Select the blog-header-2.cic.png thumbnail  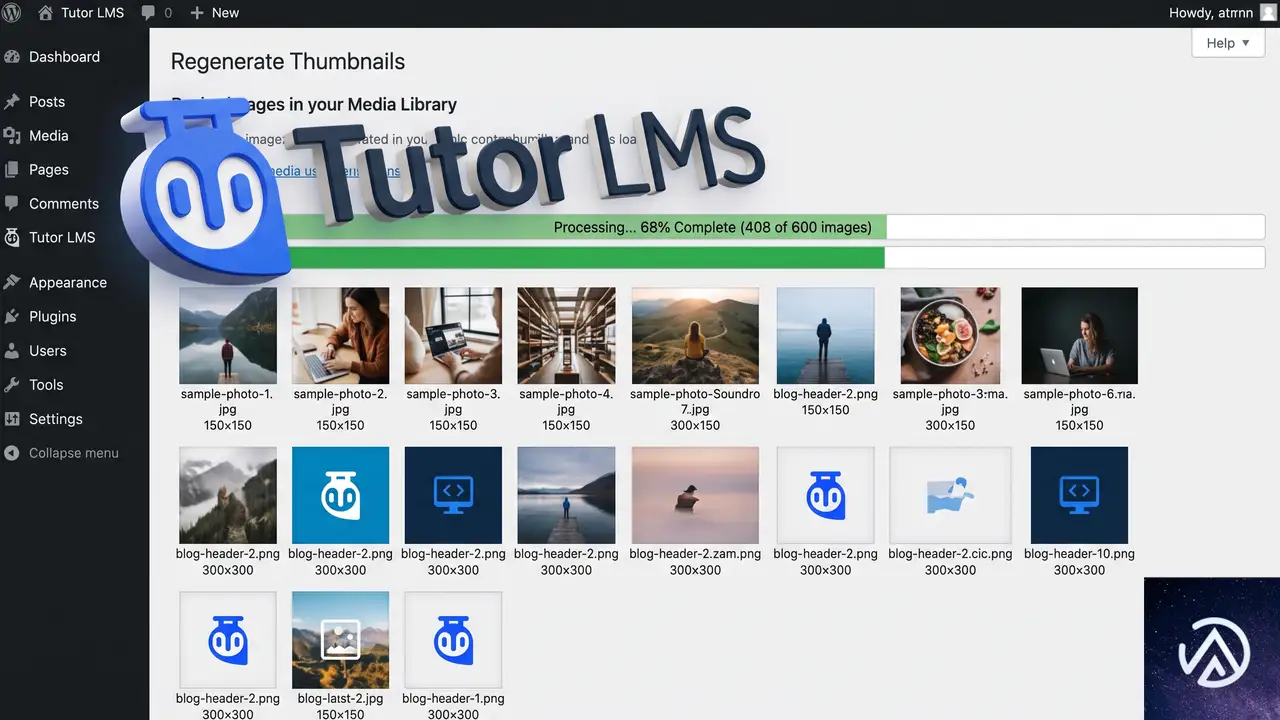(x=950, y=495)
